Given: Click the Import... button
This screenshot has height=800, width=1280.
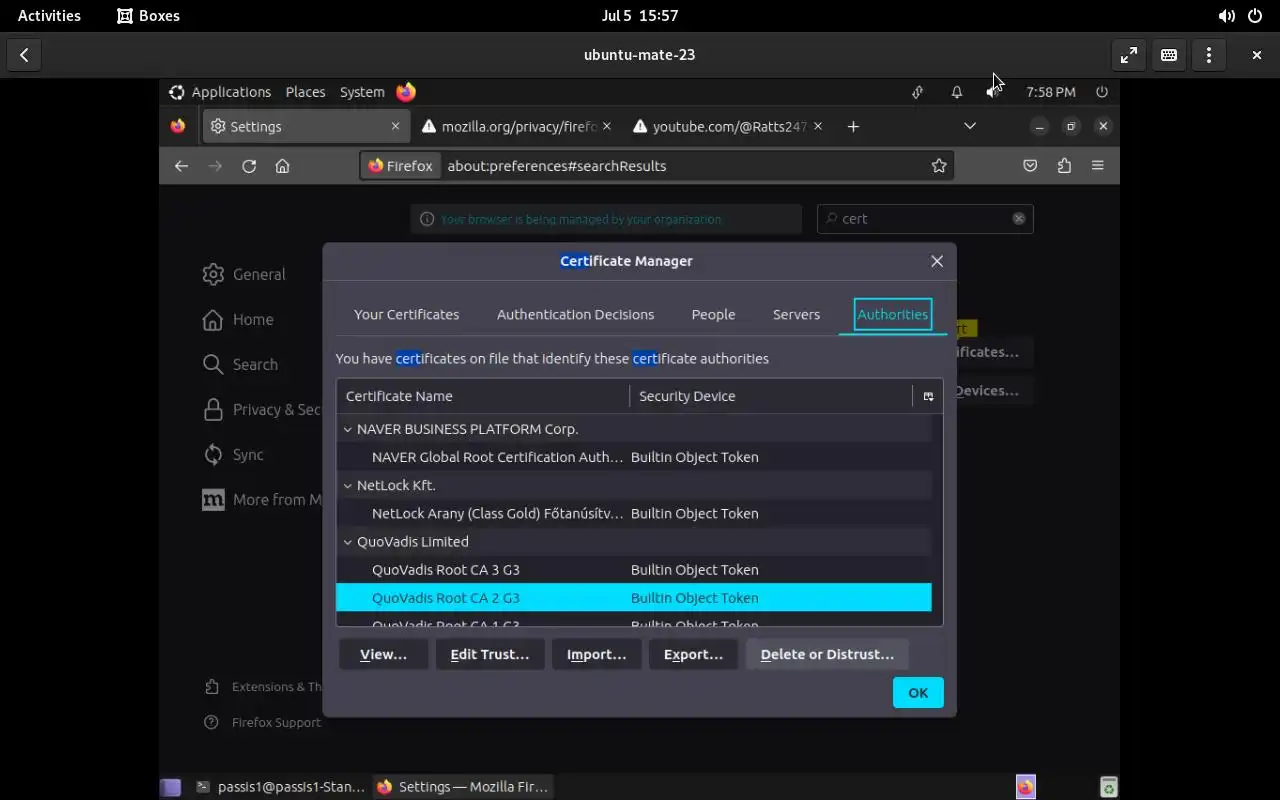Looking at the screenshot, I should pos(596,654).
